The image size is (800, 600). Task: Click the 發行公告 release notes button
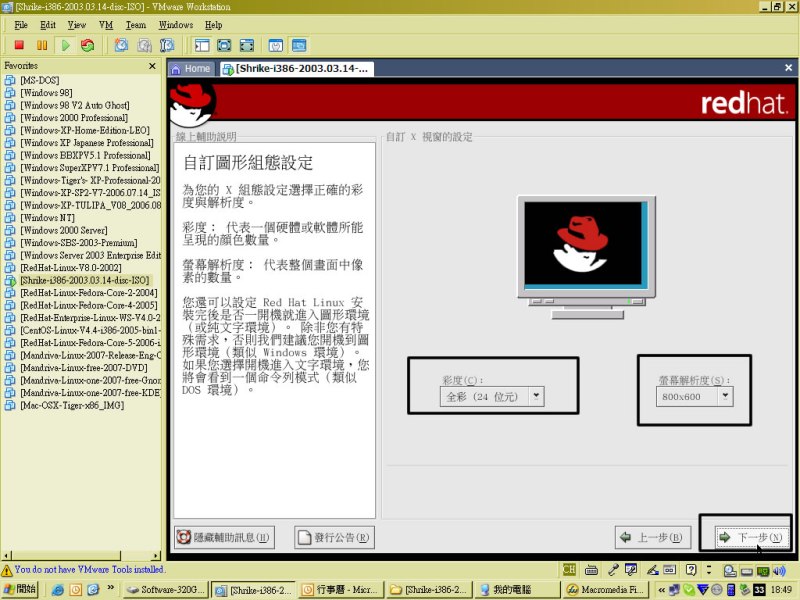(334, 537)
